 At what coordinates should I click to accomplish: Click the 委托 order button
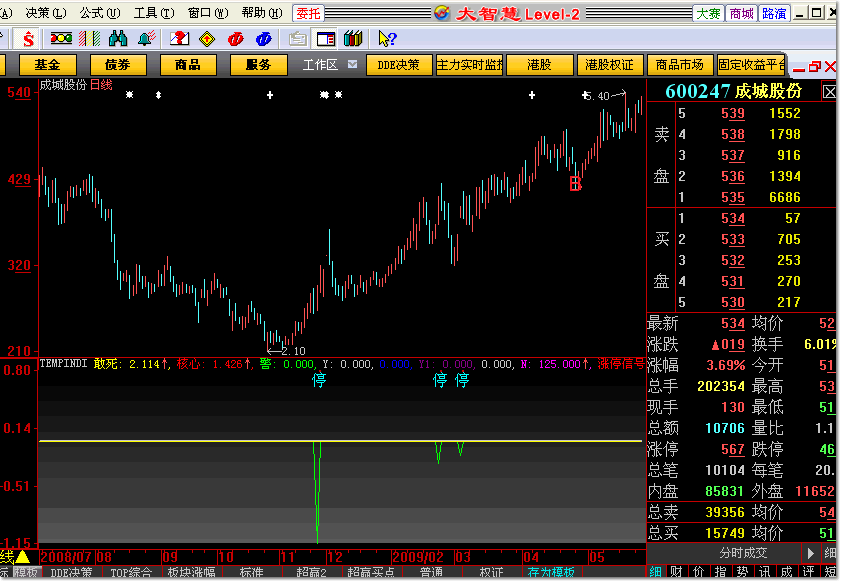pos(309,13)
